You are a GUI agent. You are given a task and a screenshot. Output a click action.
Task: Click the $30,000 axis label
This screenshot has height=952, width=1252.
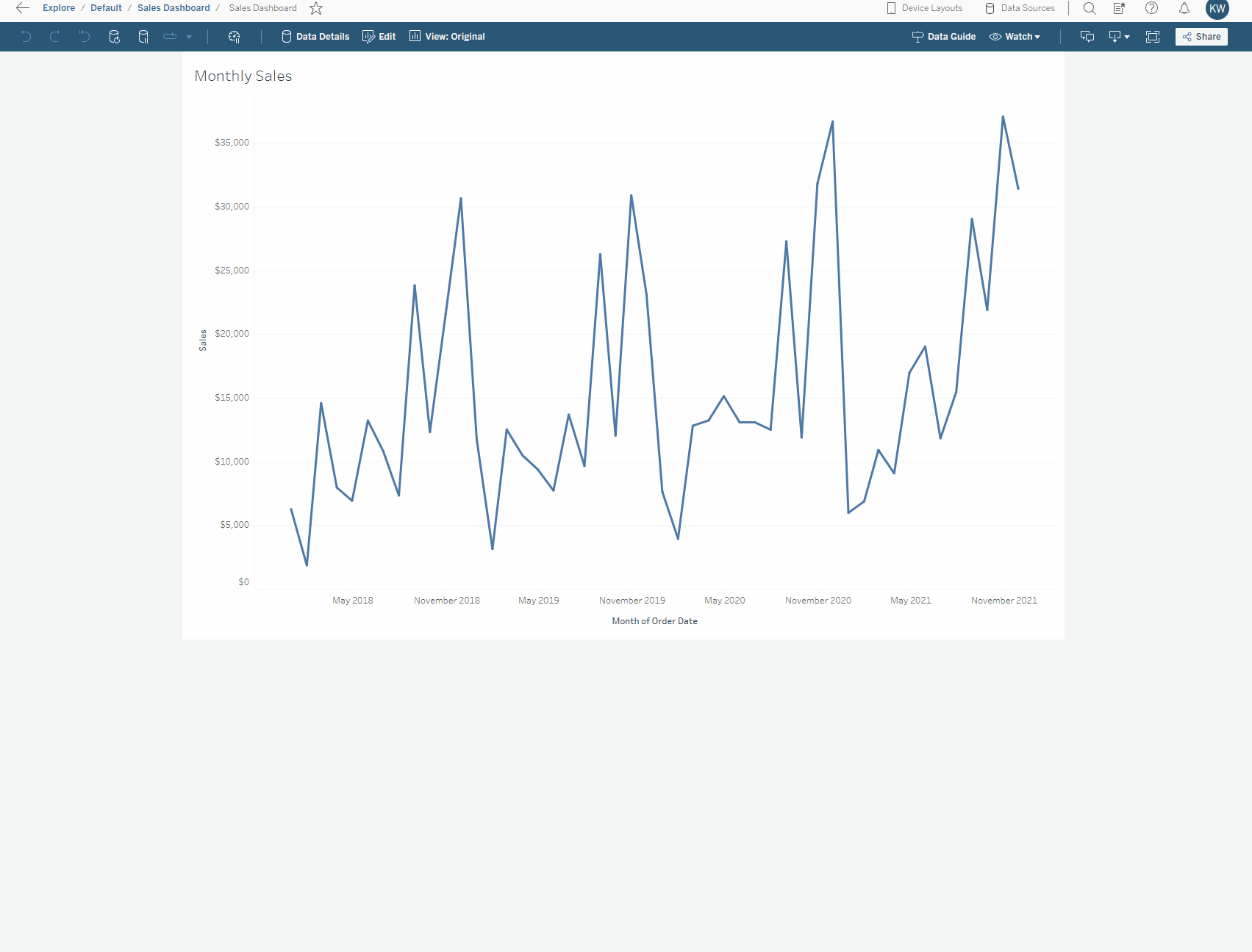(x=232, y=207)
